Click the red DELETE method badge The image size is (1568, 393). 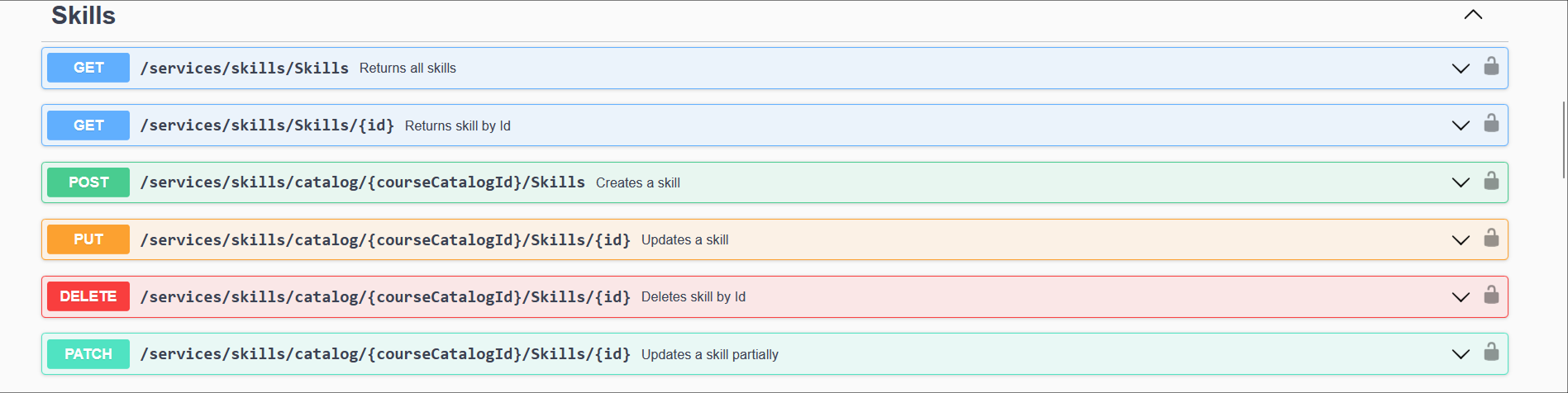tap(88, 296)
